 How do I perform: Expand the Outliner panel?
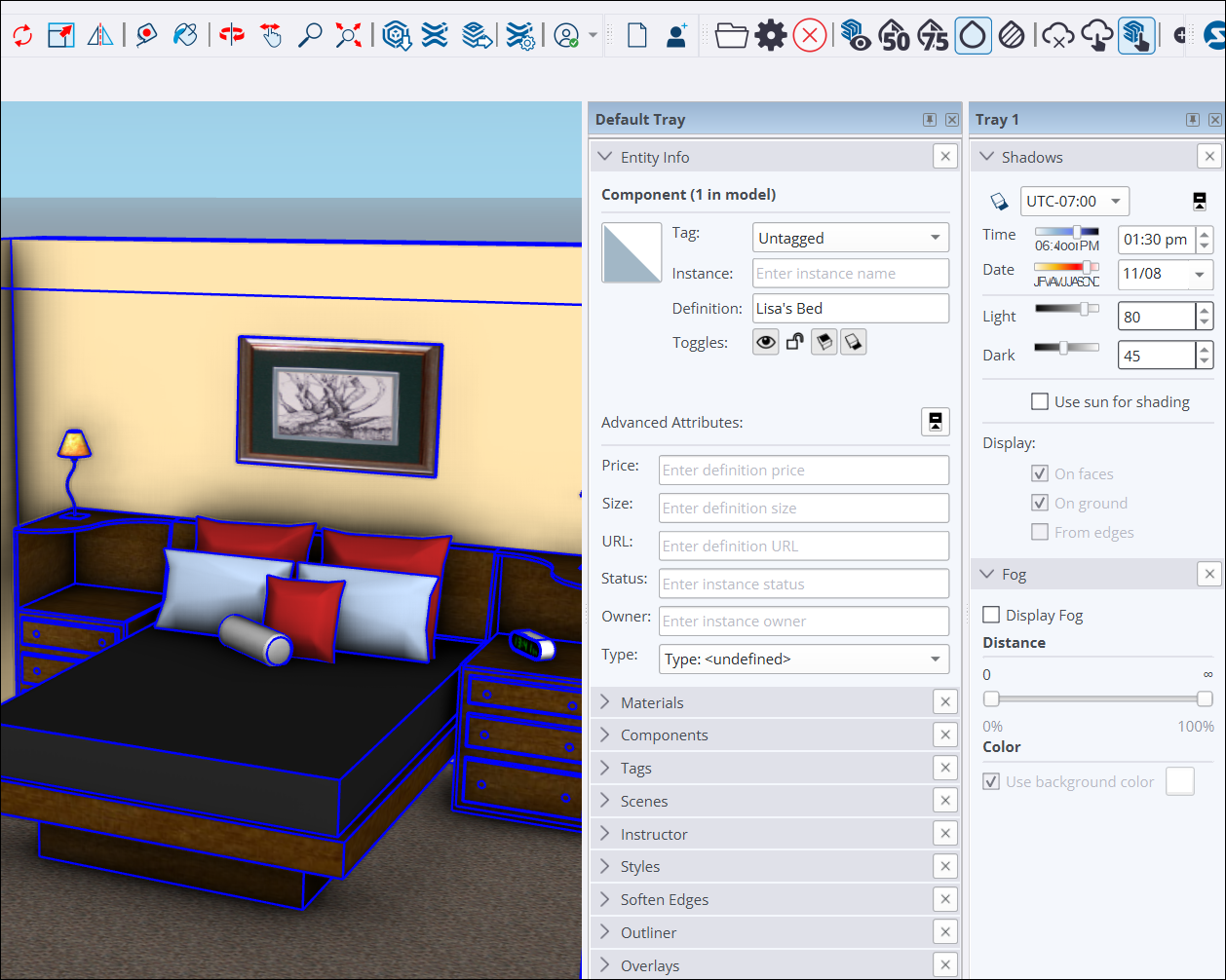[648, 932]
